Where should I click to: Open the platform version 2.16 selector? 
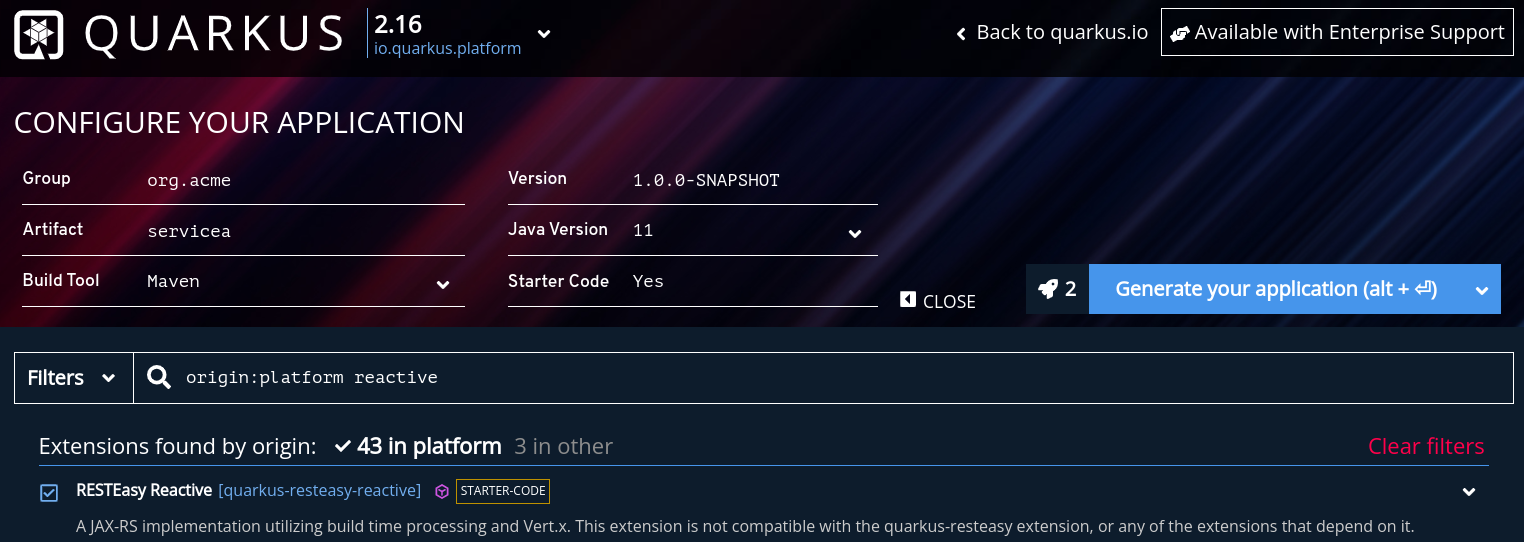click(460, 34)
